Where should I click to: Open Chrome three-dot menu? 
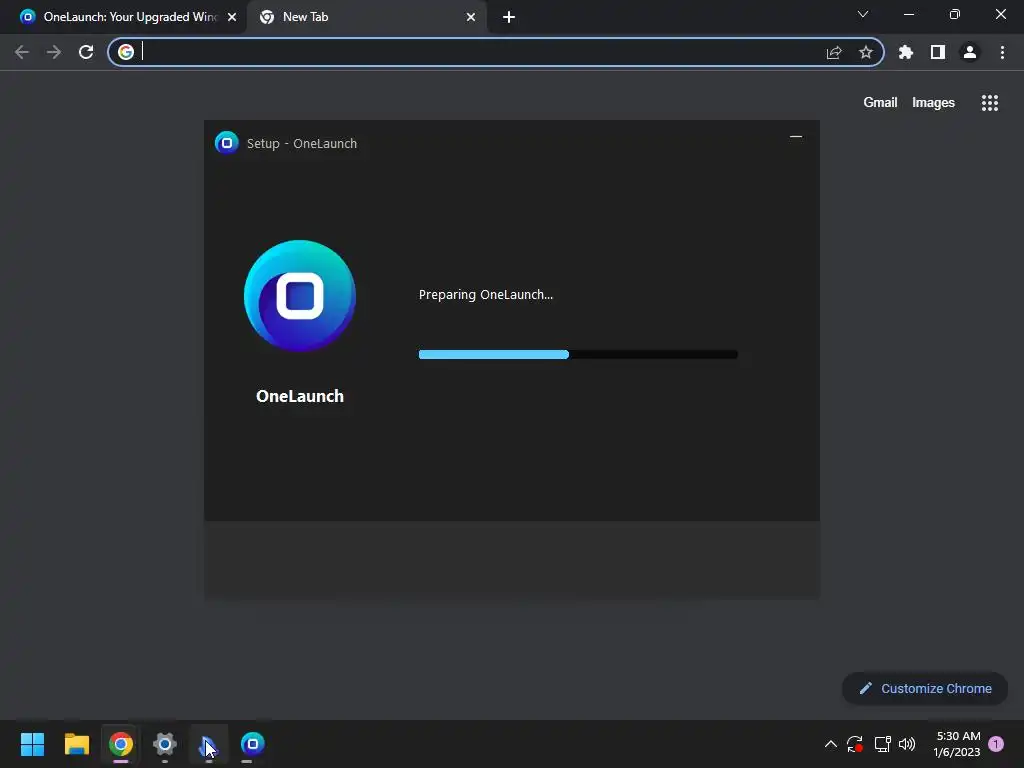click(1002, 52)
